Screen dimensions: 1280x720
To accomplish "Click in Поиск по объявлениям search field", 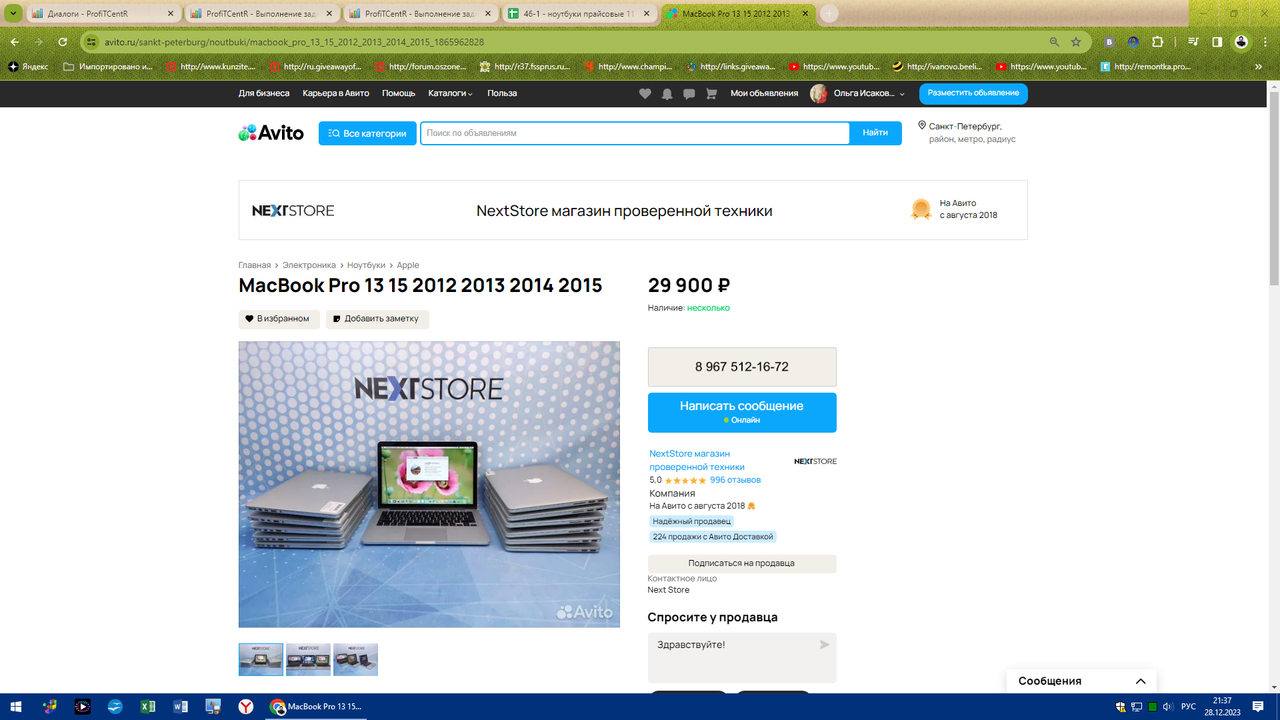I will (635, 133).
